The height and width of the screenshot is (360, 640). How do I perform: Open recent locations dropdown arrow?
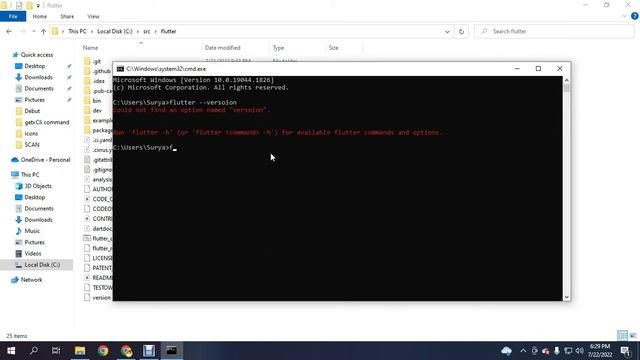pyautogui.click(x=33, y=31)
